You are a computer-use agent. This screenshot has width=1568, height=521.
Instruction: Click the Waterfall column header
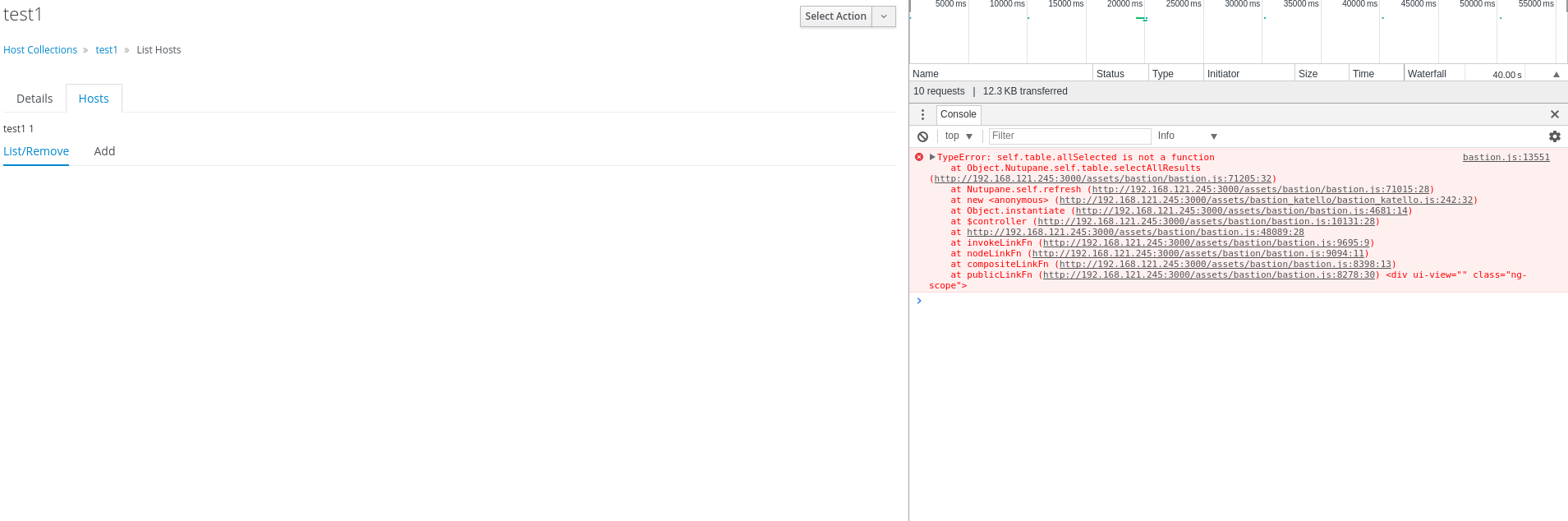pyautogui.click(x=1427, y=74)
